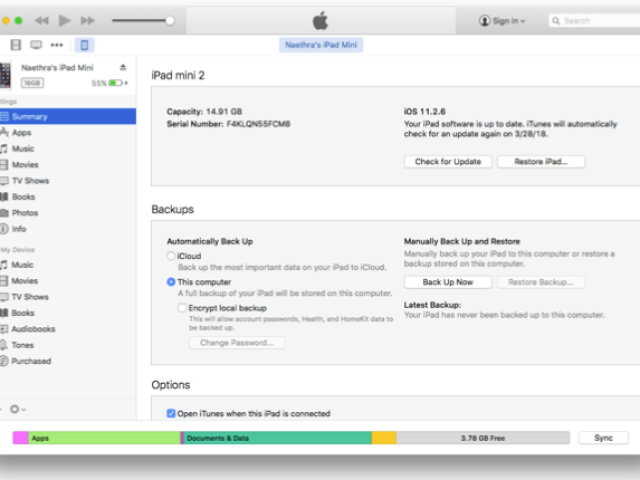Click Back Up Now button
The image size is (640, 480).
[x=448, y=282]
